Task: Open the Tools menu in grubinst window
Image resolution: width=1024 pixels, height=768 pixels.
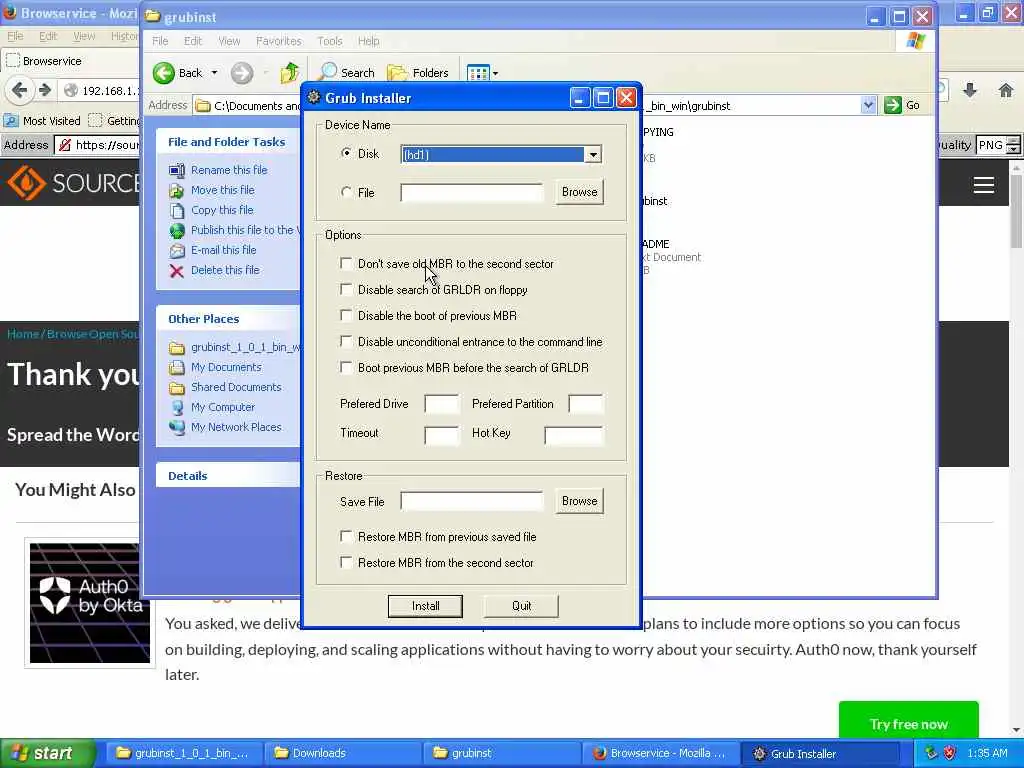Action: click(x=330, y=41)
